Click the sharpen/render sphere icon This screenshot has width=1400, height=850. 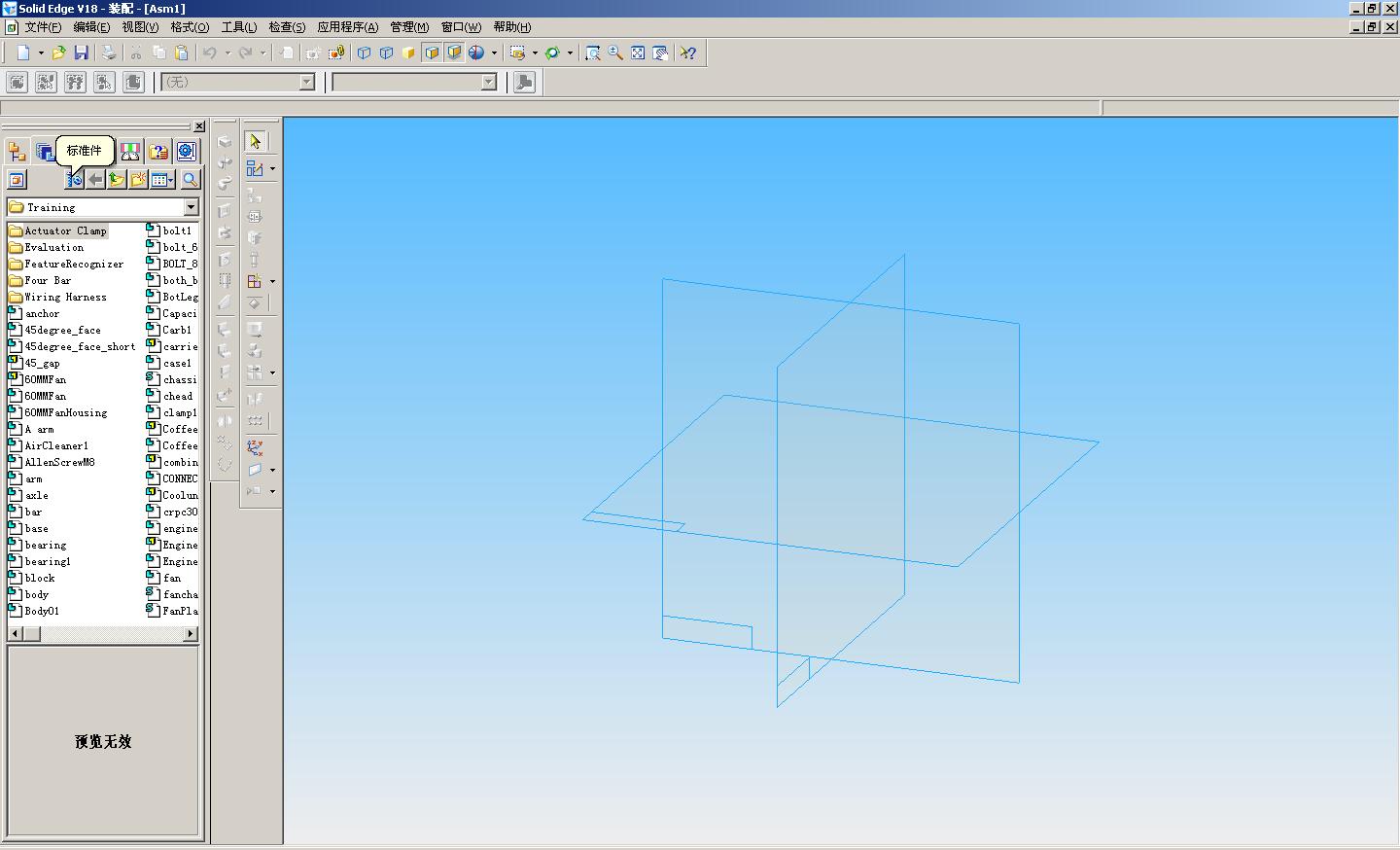476,53
